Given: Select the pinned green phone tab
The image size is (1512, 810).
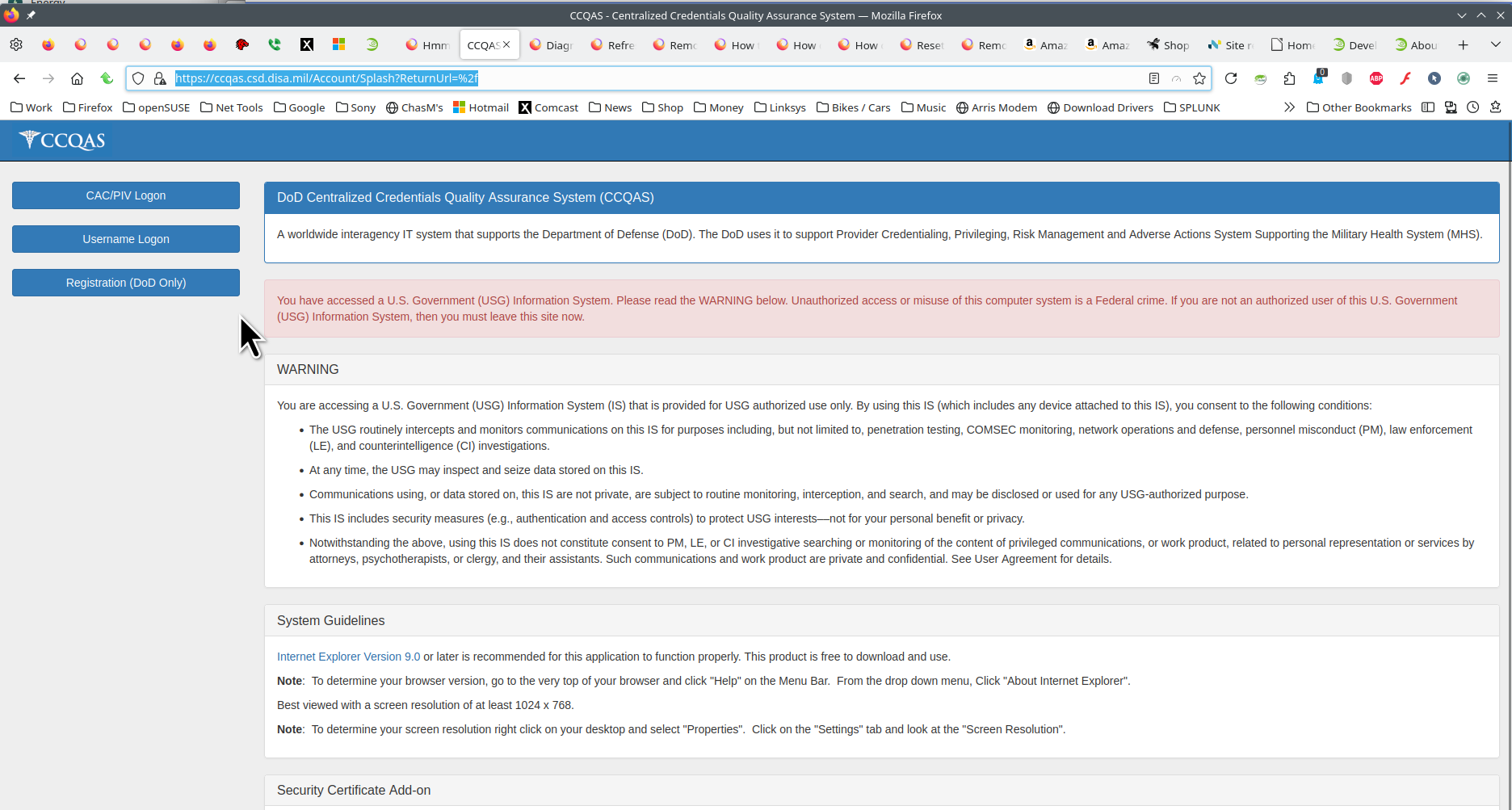Looking at the screenshot, I should click(275, 44).
